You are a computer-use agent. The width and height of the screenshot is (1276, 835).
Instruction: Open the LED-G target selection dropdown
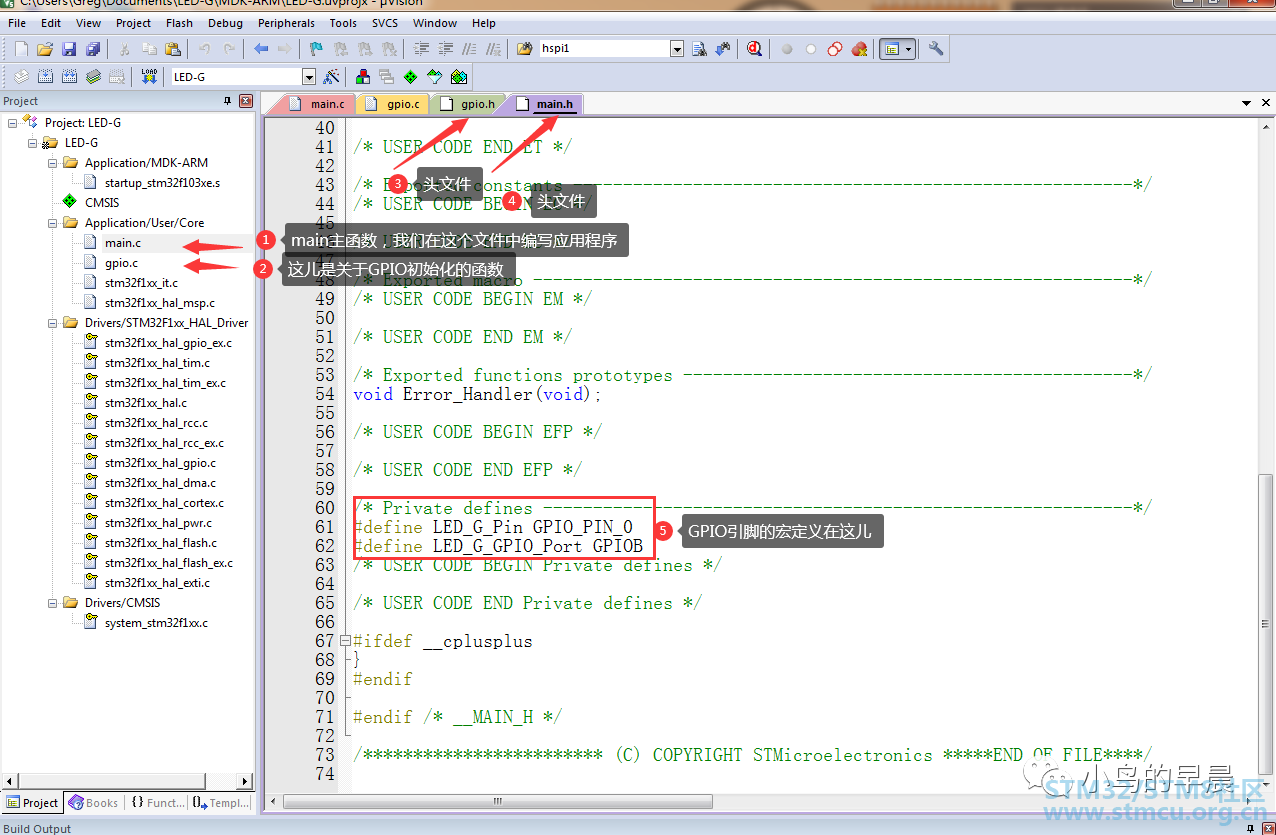(308, 77)
